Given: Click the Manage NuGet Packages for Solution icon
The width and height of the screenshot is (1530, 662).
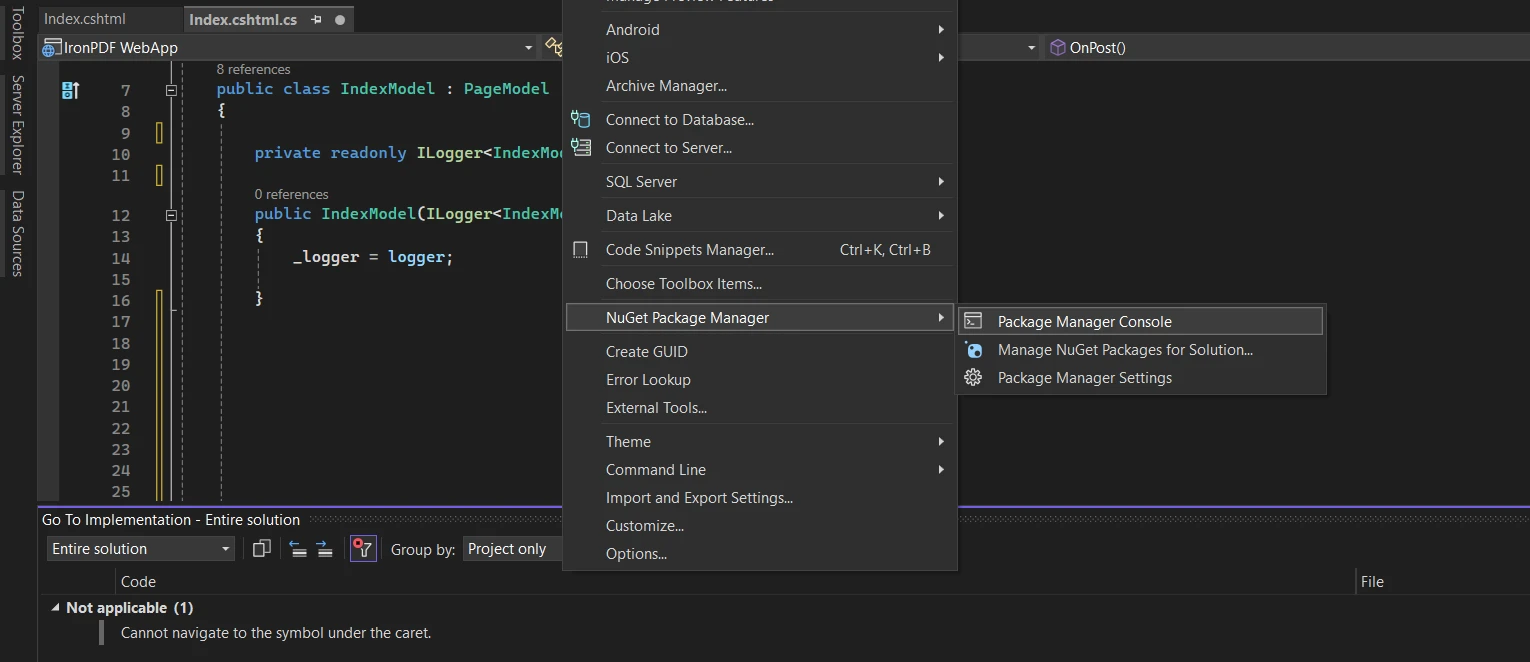Looking at the screenshot, I should click(x=973, y=350).
